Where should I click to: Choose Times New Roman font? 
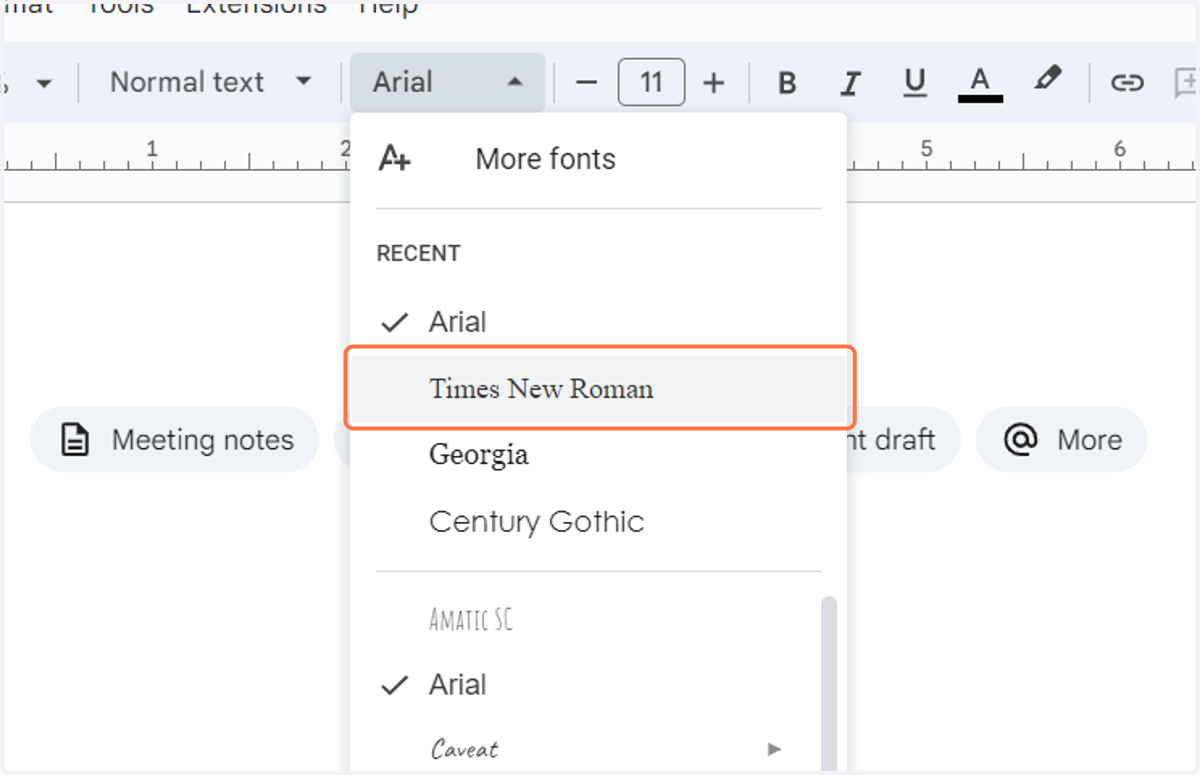click(598, 388)
